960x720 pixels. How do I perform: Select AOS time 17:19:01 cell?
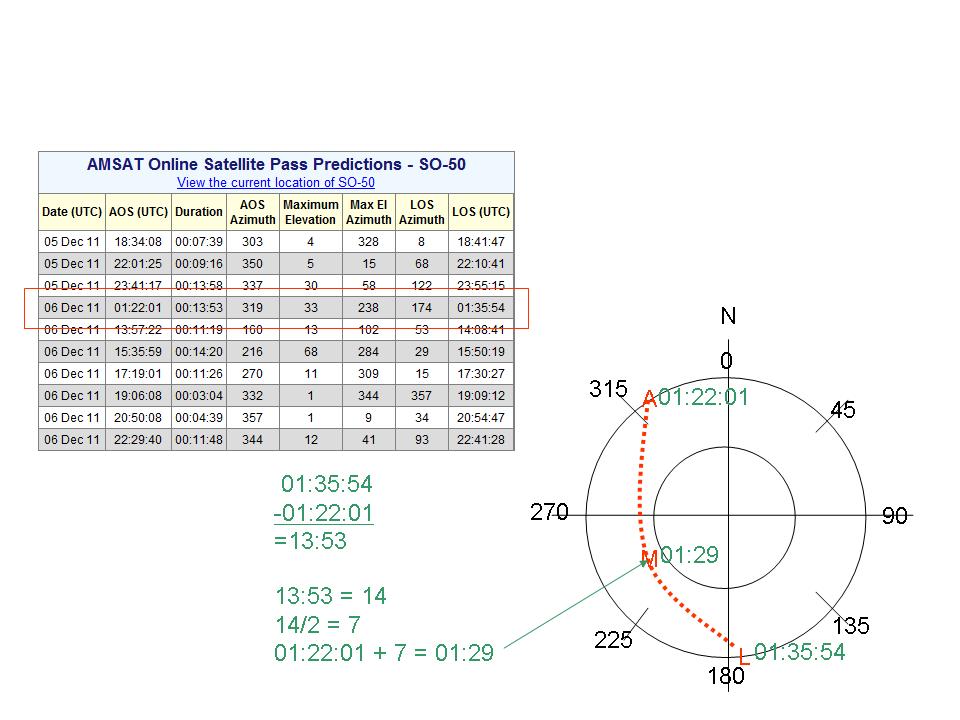[x=138, y=374]
